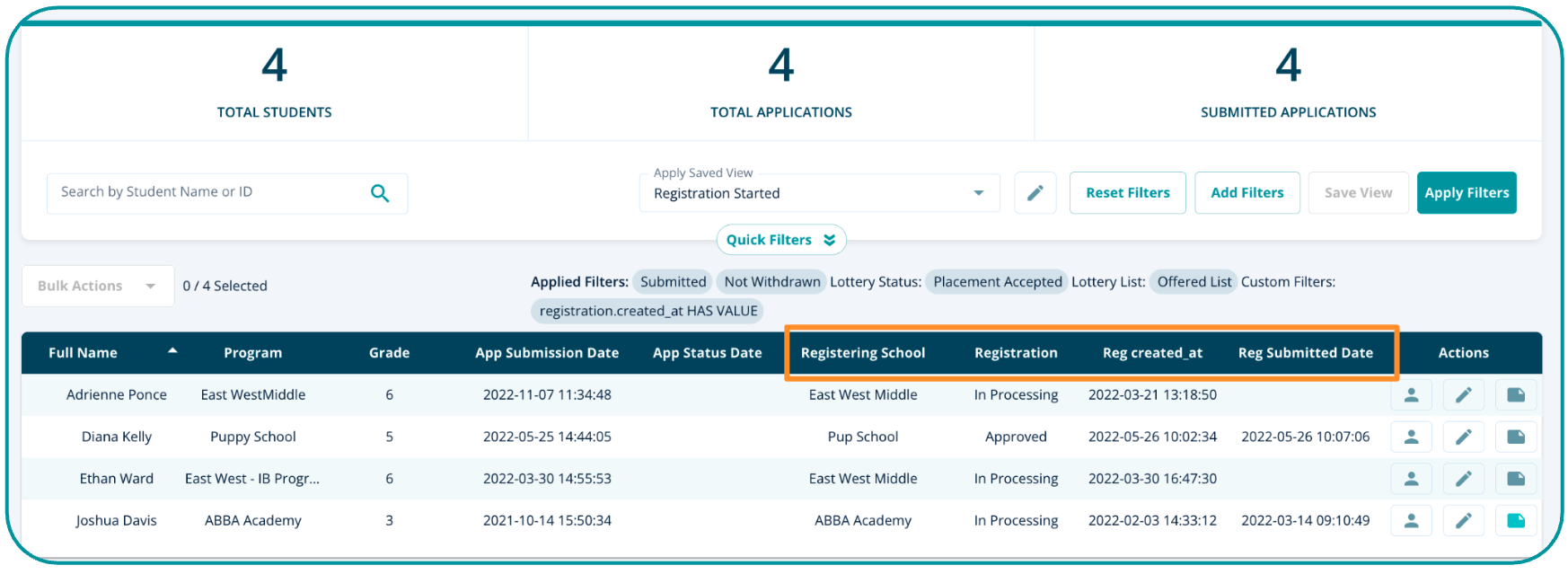The height and width of the screenshot is (574, 1568).
Task: Click the Offered List filter chip
Action: coord(1194,282)
